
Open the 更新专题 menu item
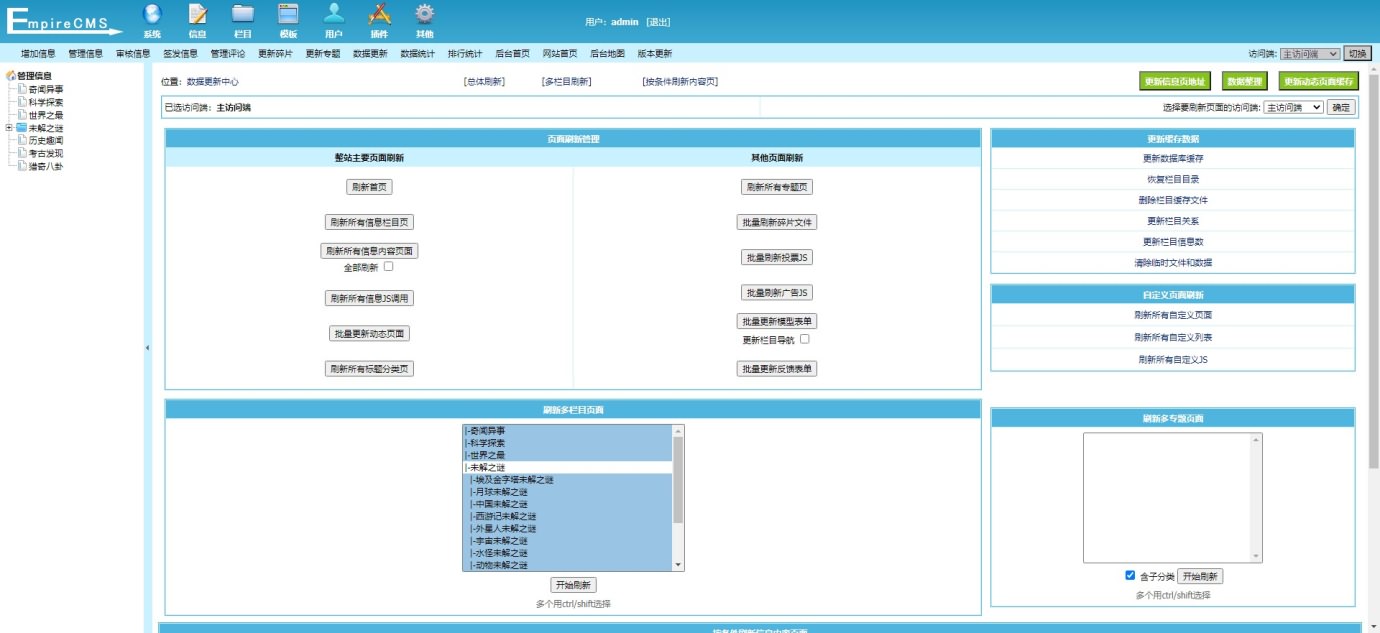pyautogui.click(x=323, y=54)
